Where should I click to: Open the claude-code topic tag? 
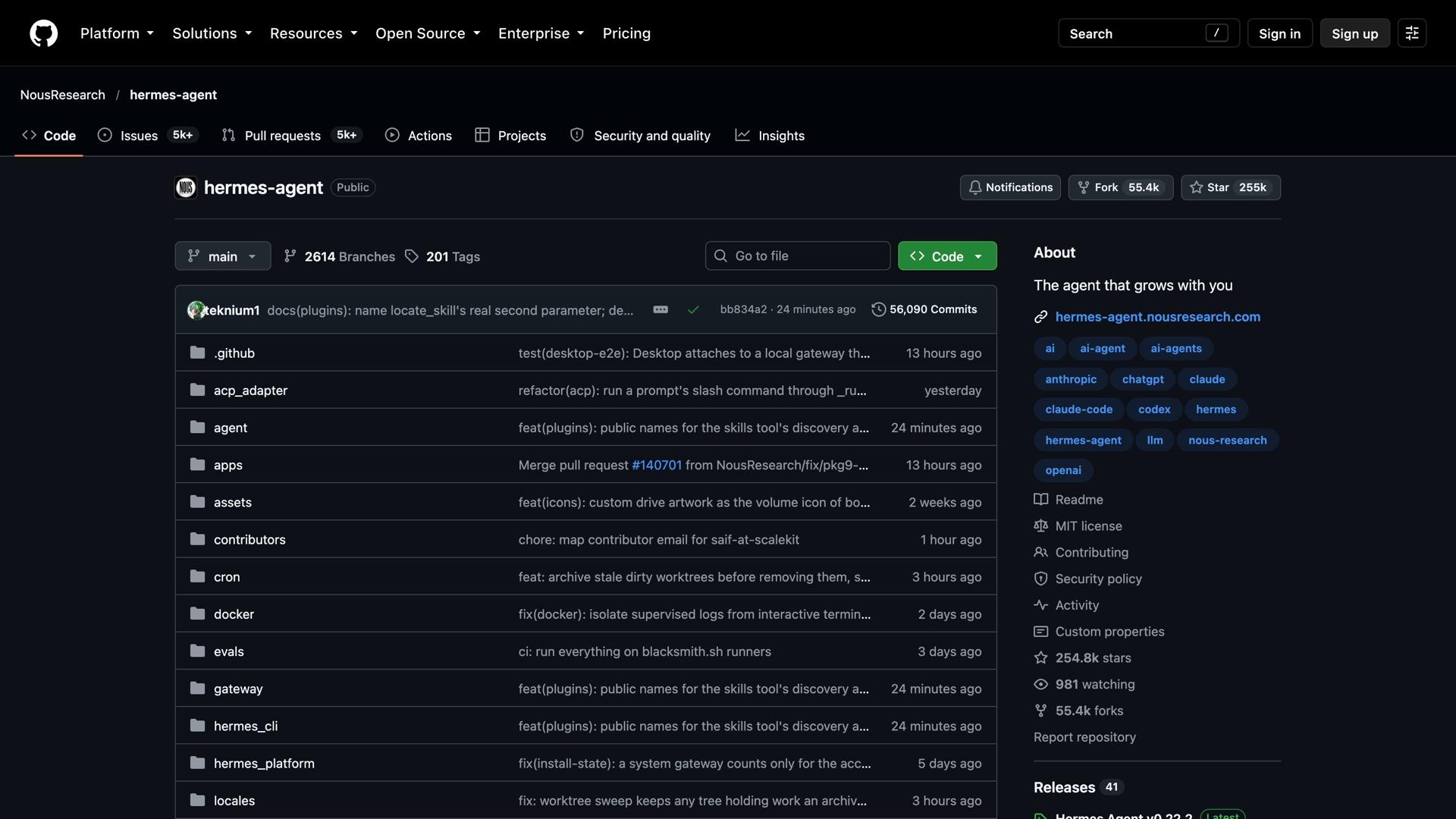1078,409
